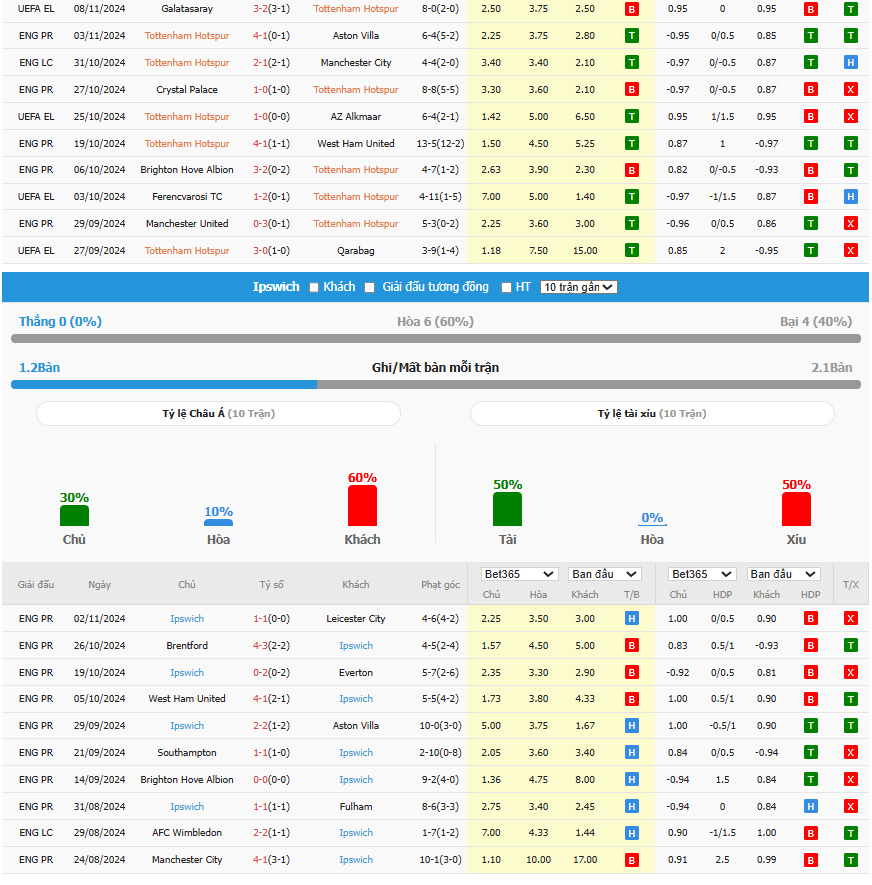Click the blue H badge in Southampton row

pos(632,753)
